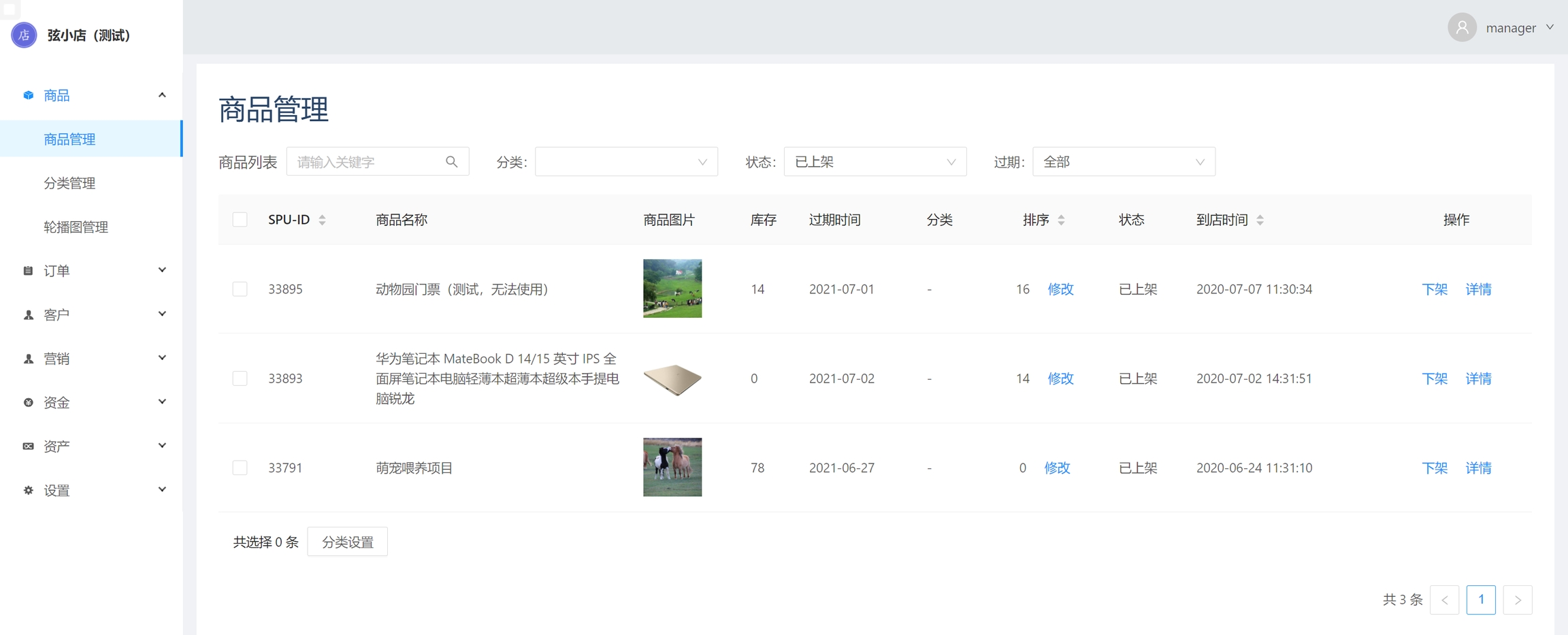The height and width of the screenshot is (635, 1568).
Task: Select all products header checkbox
Action: (x=240, y=220)
